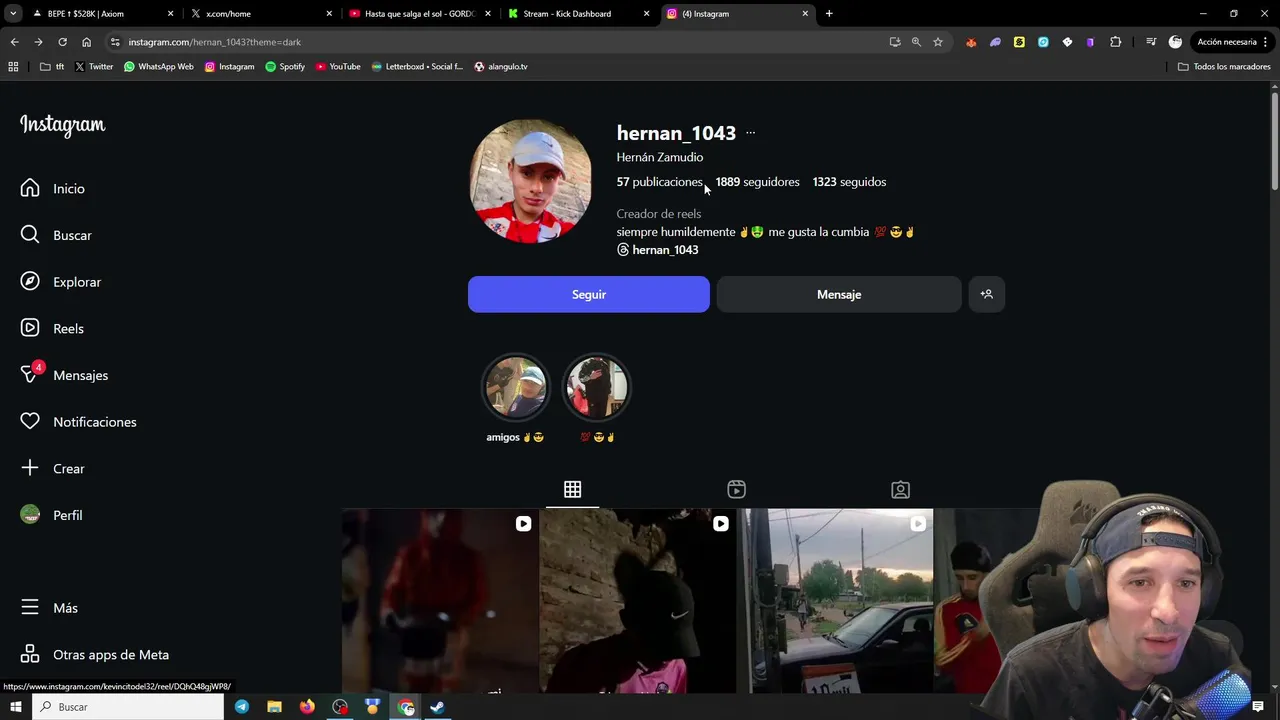Bookmark this page with star icon
Image resolution: width=1280 pixels, height=720 pixels.
(x=938, y=42)
